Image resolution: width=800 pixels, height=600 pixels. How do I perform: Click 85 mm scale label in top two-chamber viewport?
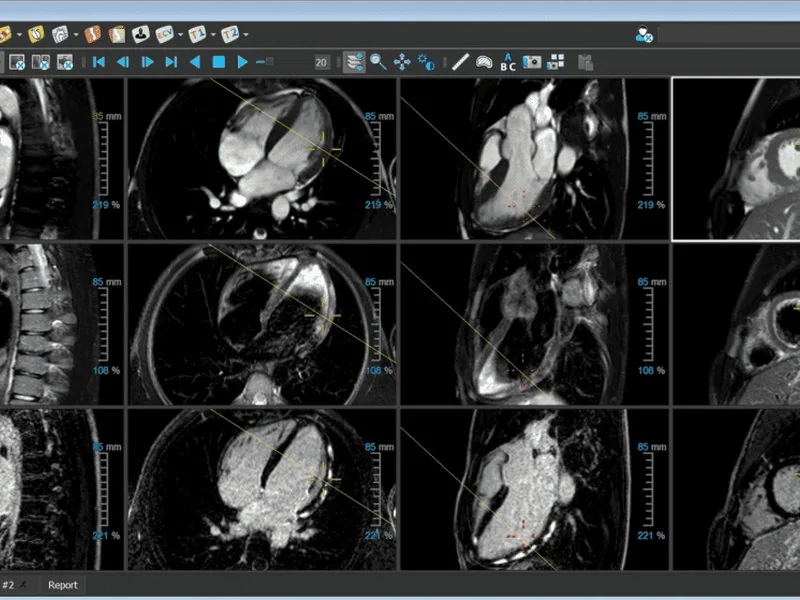click(652, 116)
